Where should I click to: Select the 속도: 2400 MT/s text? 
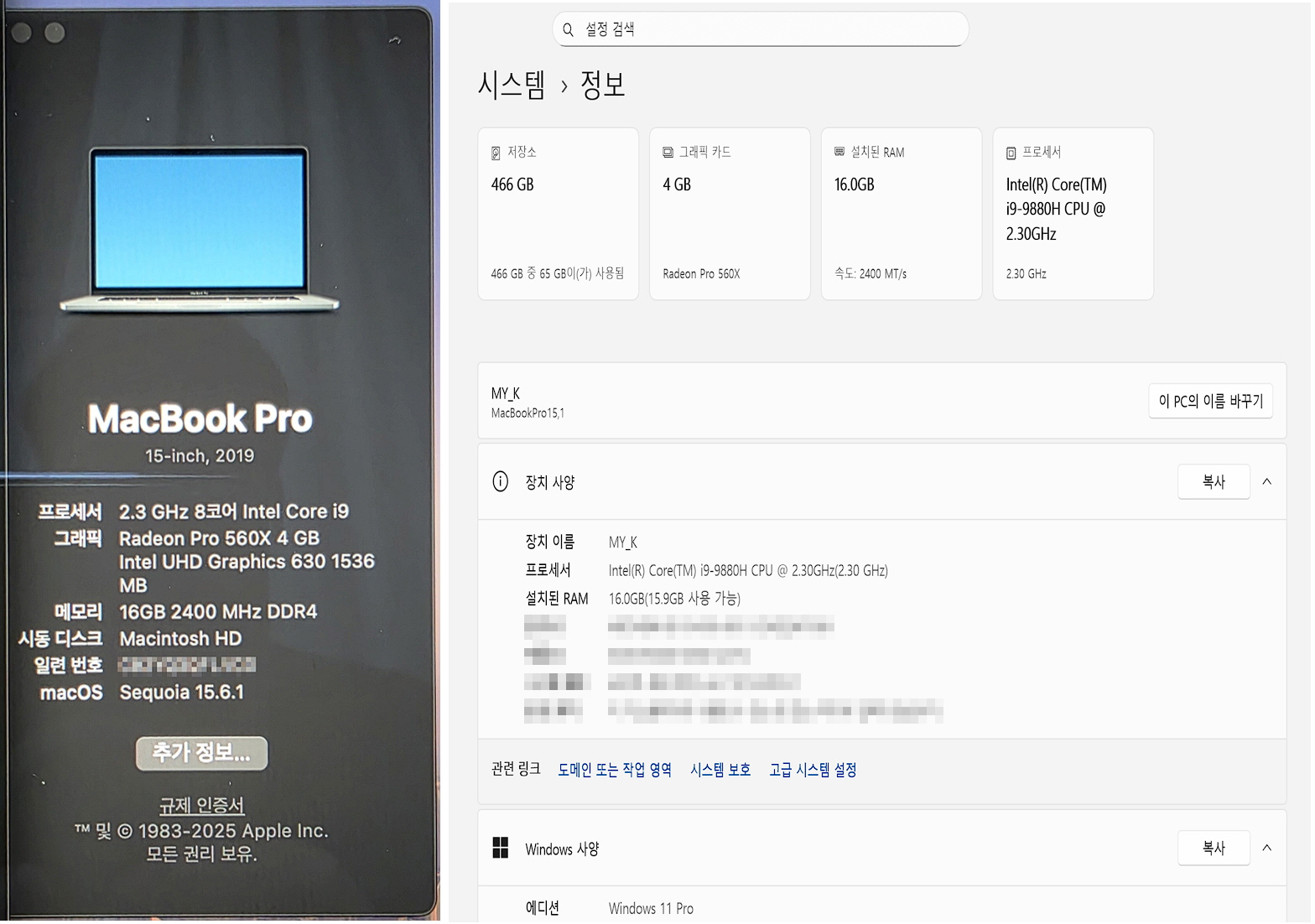[871, 274]
